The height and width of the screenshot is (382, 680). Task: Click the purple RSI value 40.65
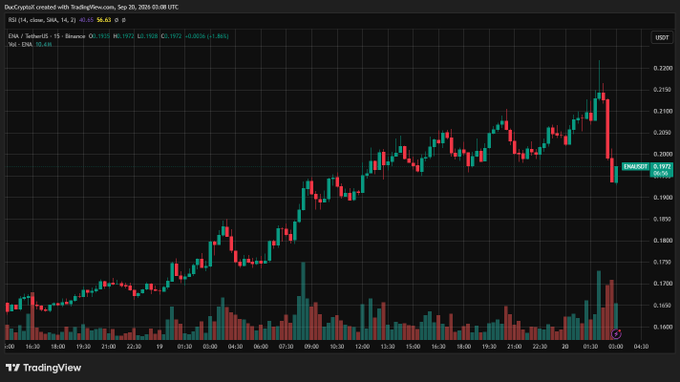tap(86, 20)
